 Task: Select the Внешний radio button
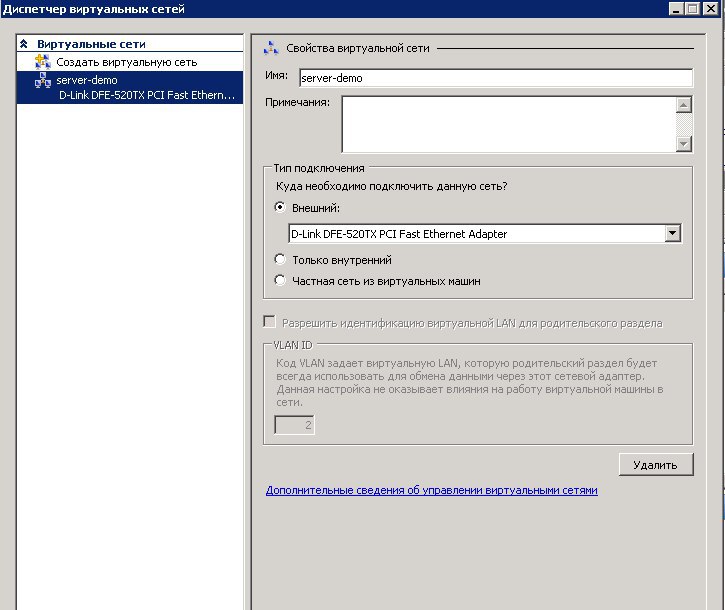280,207
